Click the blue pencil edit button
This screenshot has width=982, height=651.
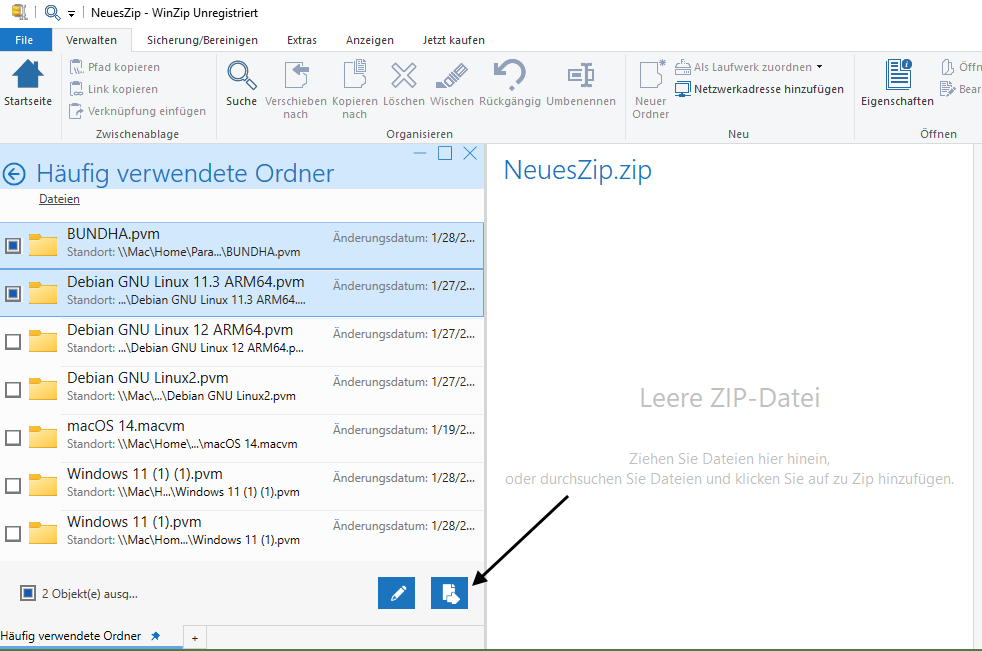coord(396,593)
